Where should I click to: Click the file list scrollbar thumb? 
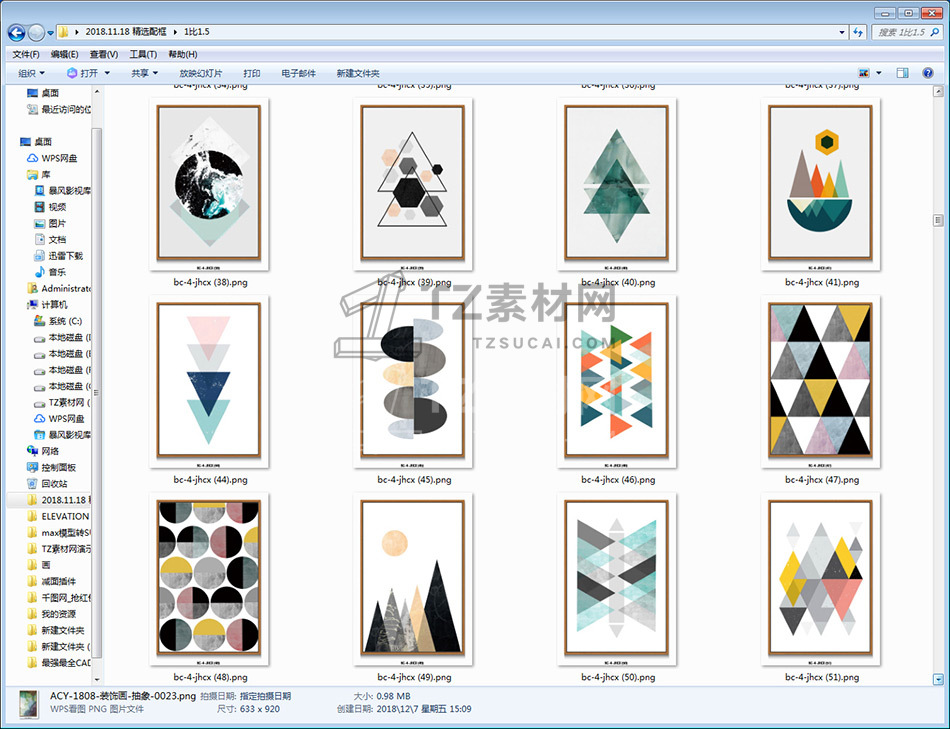coord(938,220)
